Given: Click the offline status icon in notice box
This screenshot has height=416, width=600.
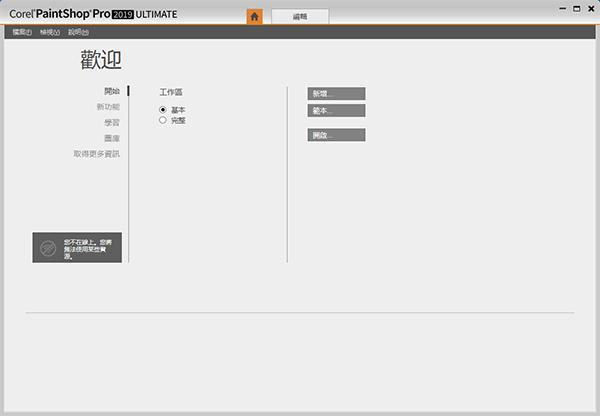Looking at the screenshot, I should [x=48, y=248].
